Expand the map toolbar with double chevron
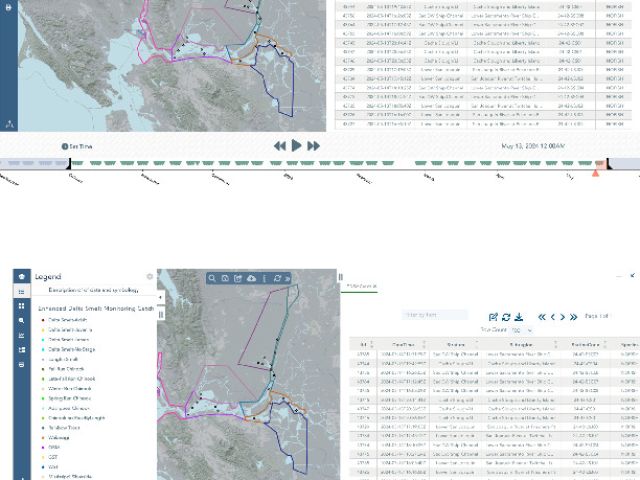Image resolution: width=640 pixels, height=480 pixels. 287,279
